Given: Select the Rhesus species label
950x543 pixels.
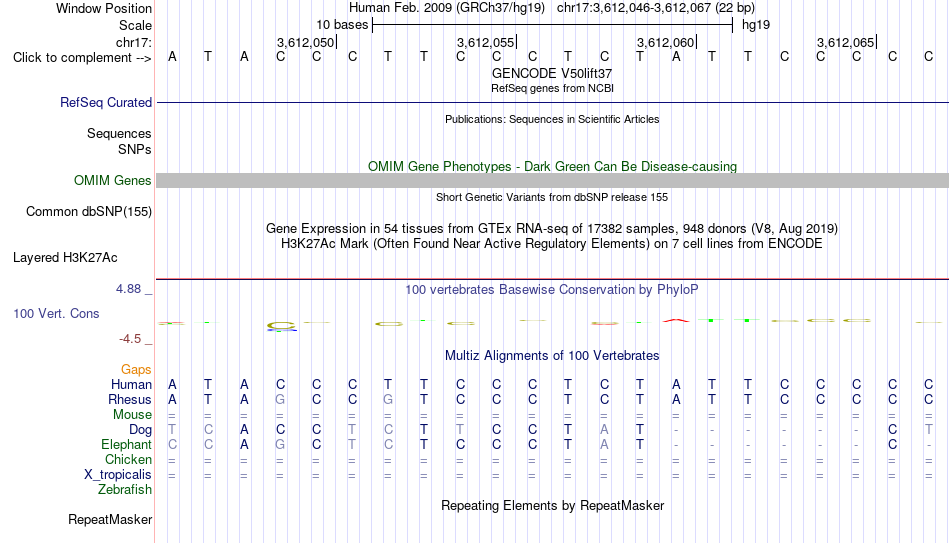Looking at the screenshot, I should pyautogui.click(x=130, y=400).
